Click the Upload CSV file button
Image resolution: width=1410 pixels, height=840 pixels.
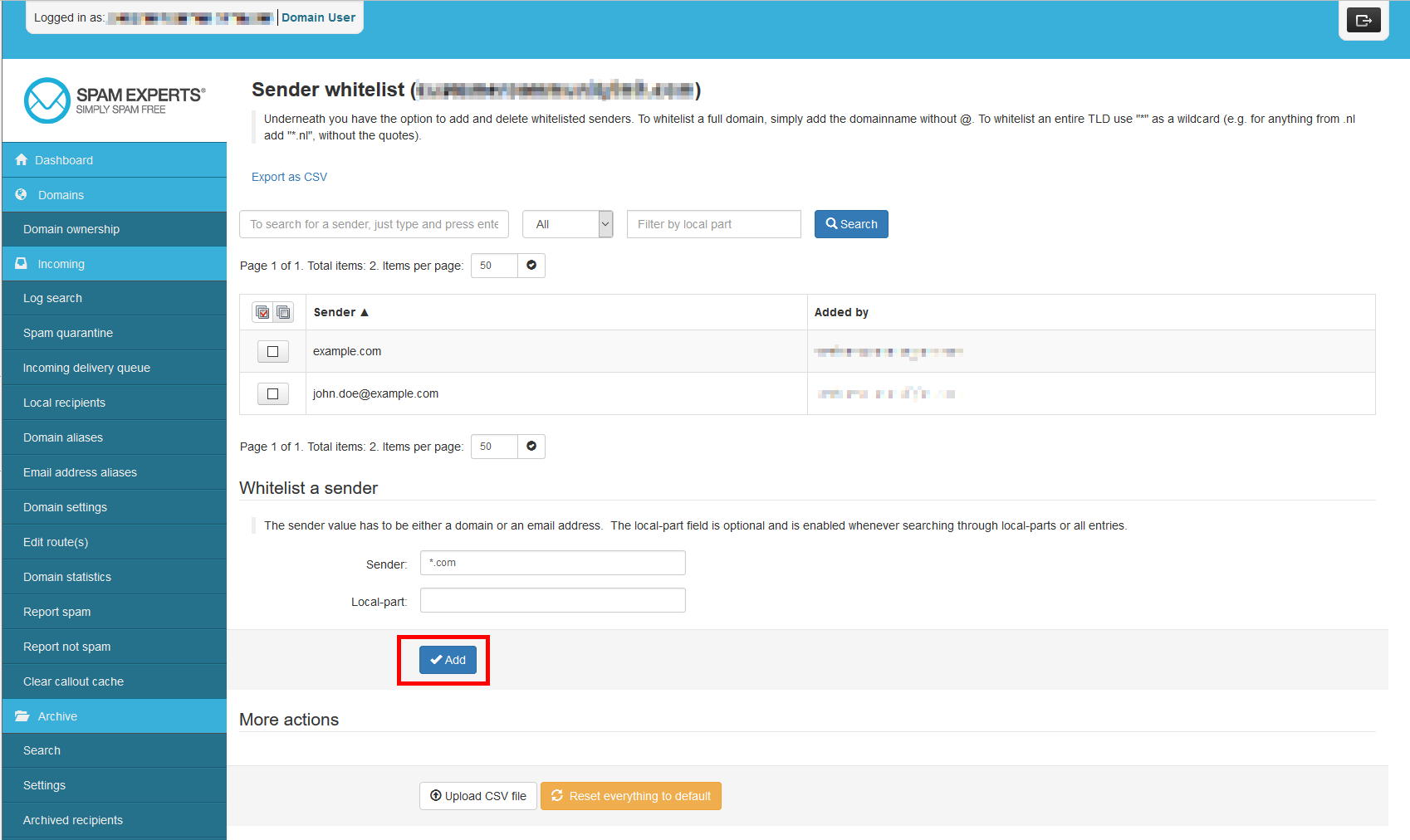[x=478, y=796]
